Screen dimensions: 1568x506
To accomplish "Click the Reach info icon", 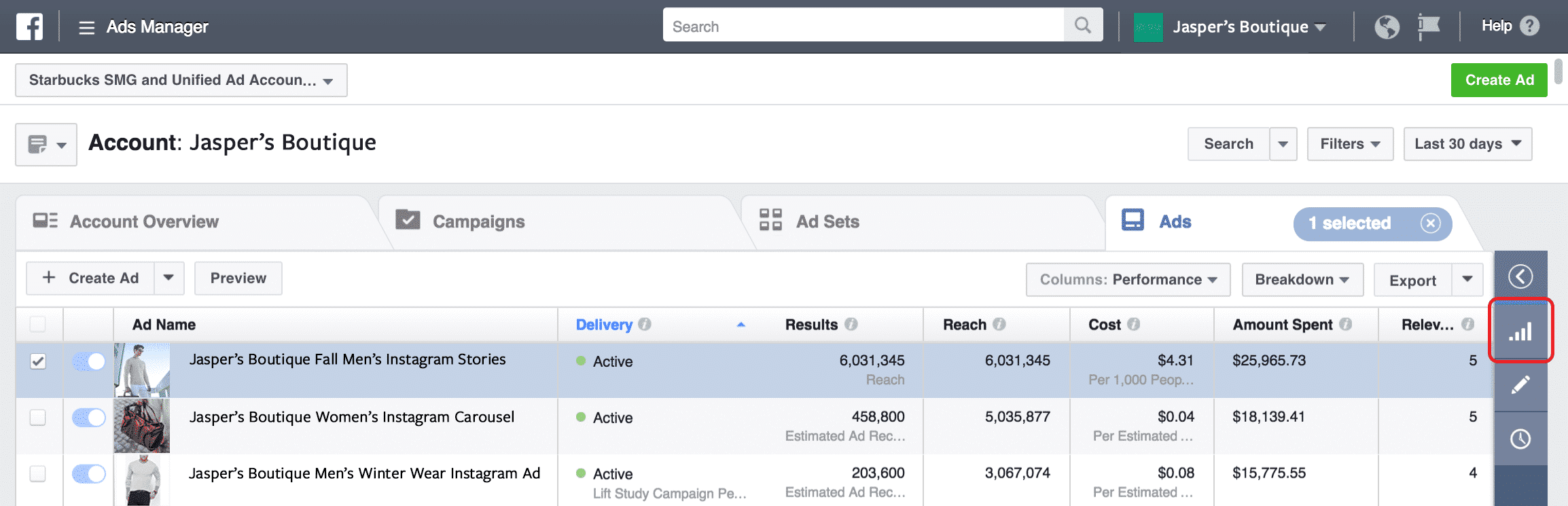I will click(999, 324).
